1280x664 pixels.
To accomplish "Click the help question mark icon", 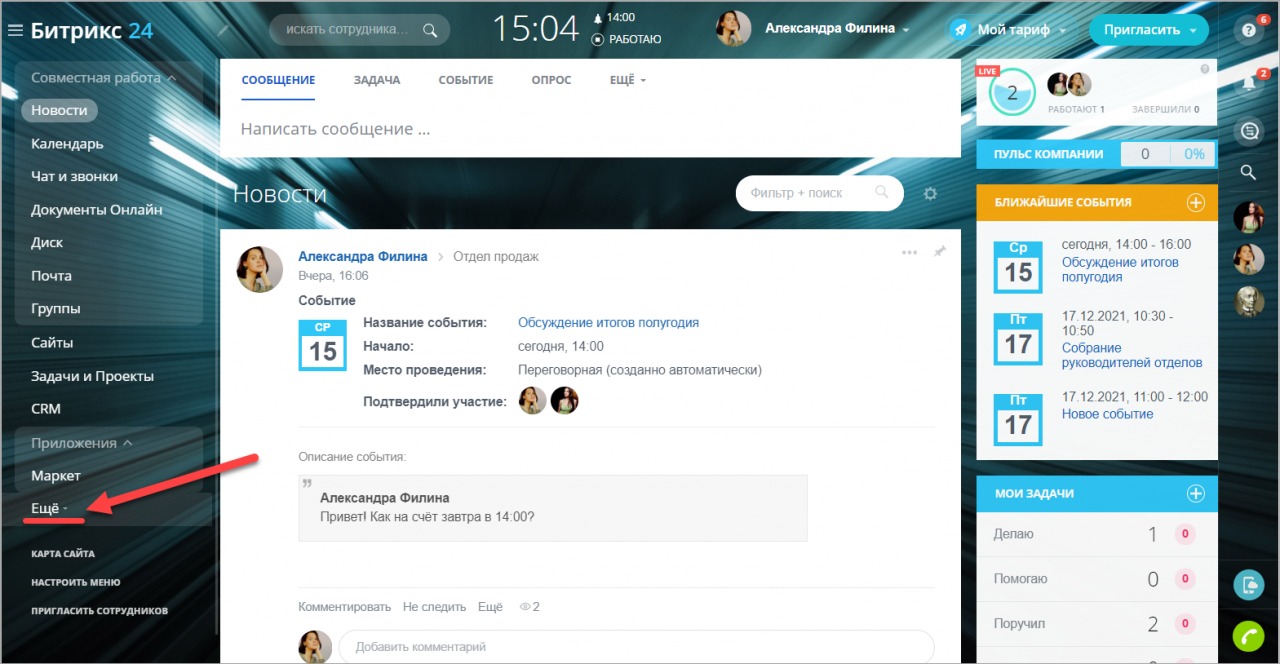I will (x=1248, y=31).
